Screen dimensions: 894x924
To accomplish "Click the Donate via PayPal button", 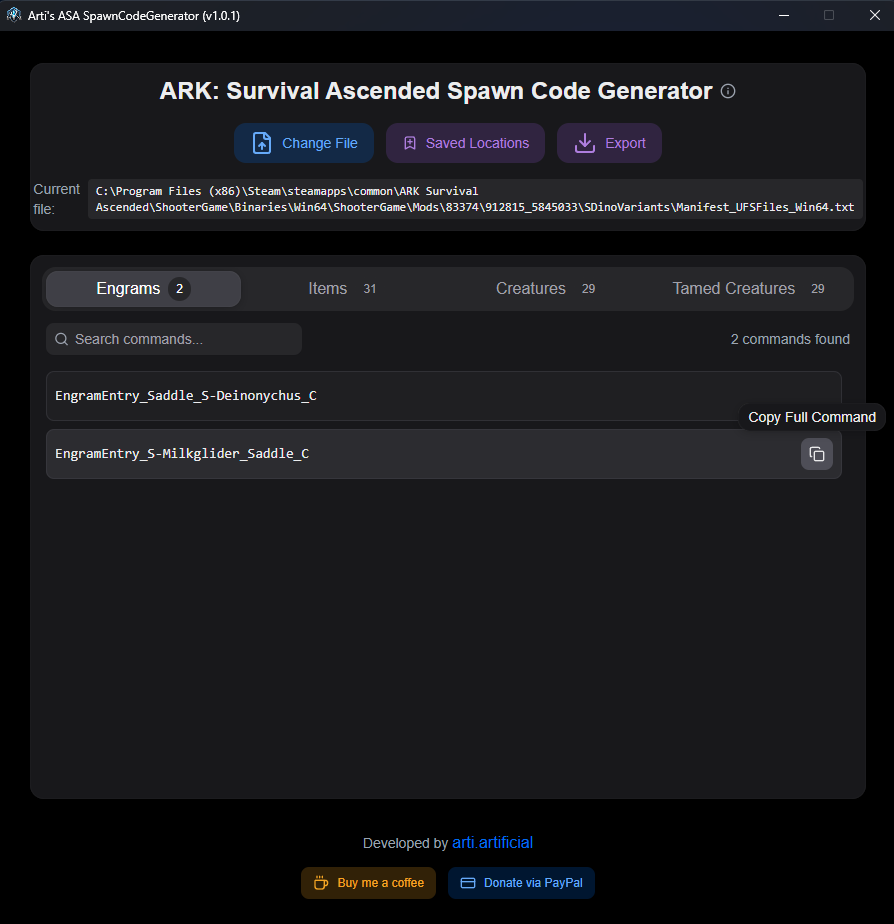I will tap(521, 883).
